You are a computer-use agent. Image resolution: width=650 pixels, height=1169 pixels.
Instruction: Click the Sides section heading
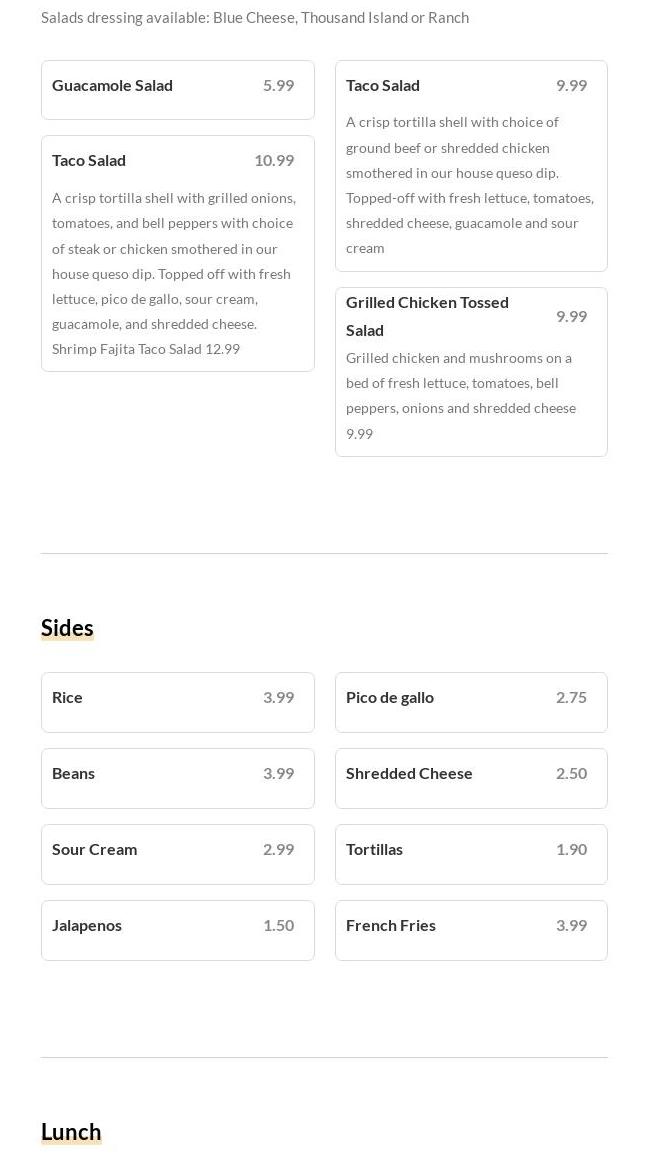[x=67, y=628]
